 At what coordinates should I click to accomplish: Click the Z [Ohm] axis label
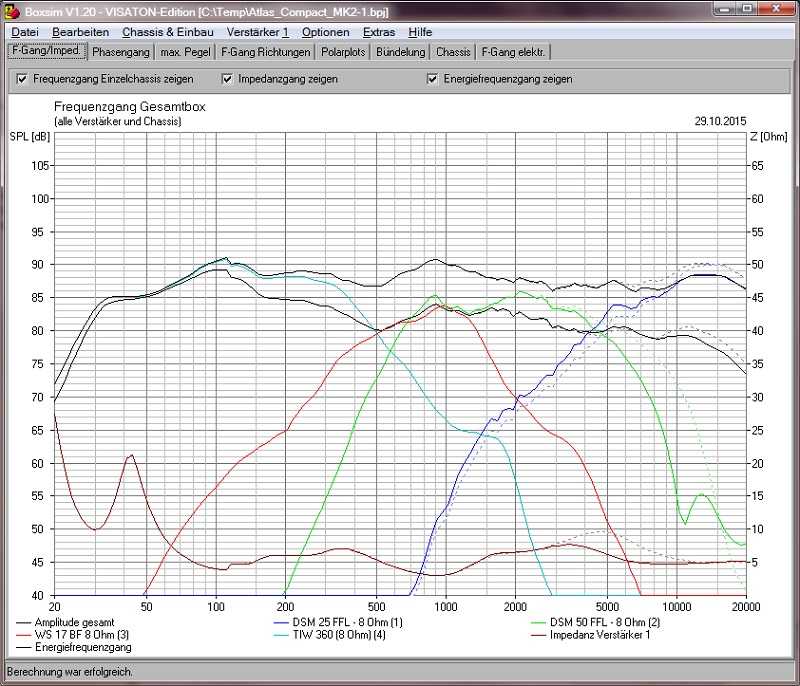pyautogui.click(x=769, y=137)
